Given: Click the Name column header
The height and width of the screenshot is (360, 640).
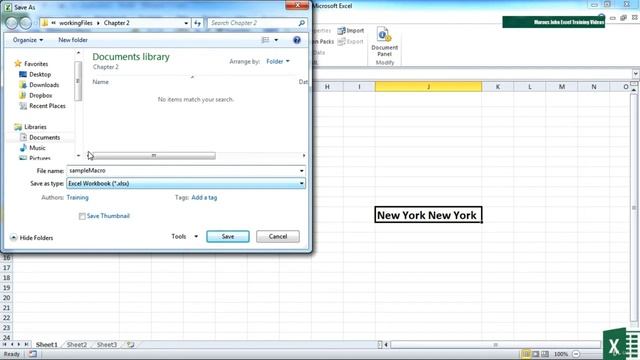Looking at the screenshot, I should pyautogui.click(x=100, y=82).
